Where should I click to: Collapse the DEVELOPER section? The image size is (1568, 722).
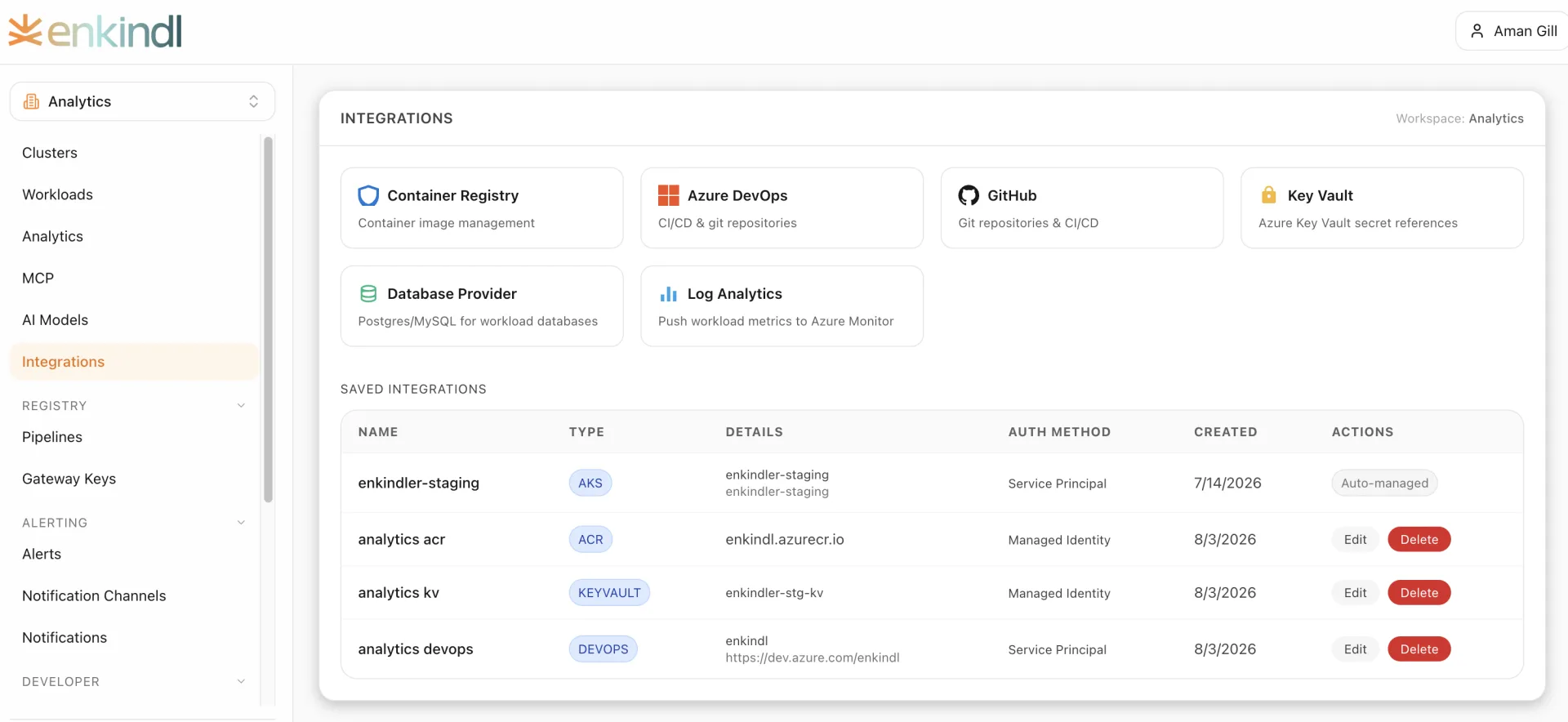click(241, 681)
